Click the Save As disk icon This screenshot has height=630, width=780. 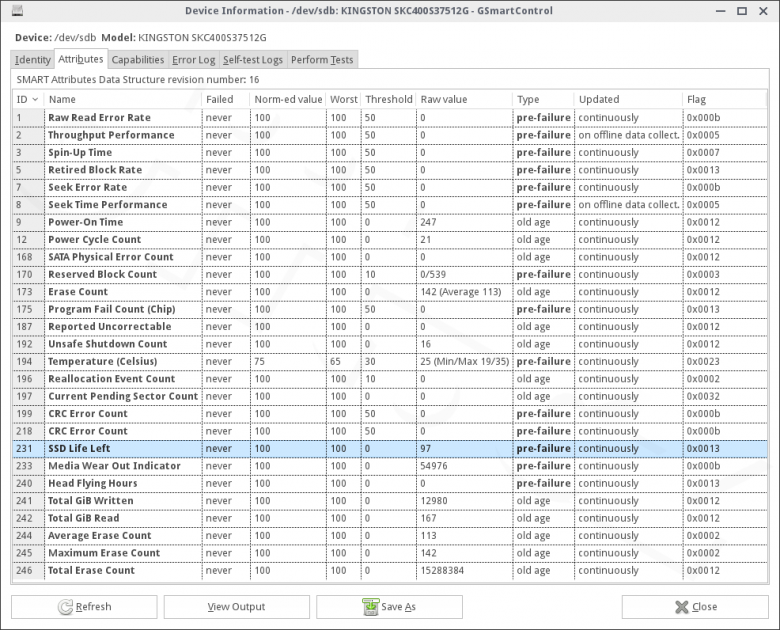pos(370,607)
